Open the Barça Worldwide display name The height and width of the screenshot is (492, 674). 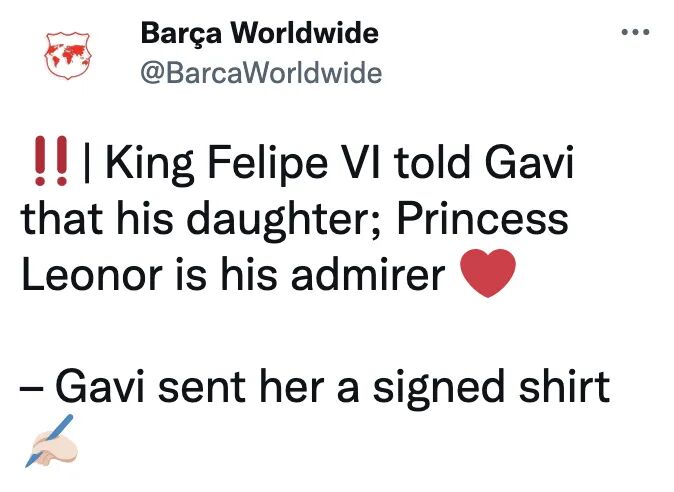(259, 33)
